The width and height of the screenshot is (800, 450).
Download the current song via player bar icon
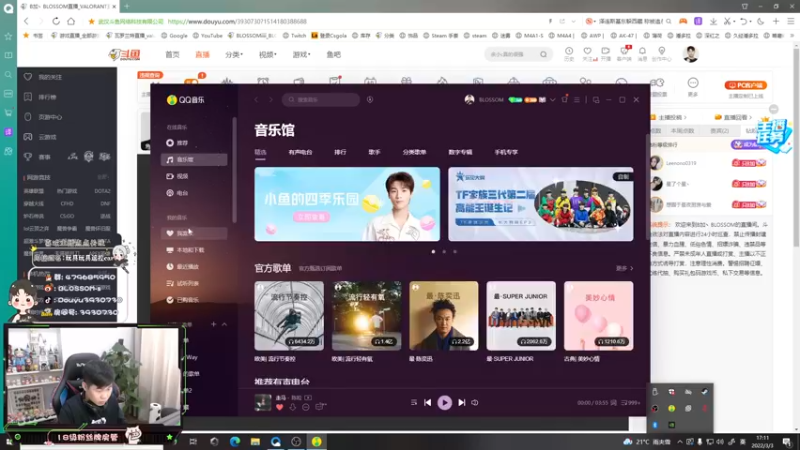(x=292, y=407)
